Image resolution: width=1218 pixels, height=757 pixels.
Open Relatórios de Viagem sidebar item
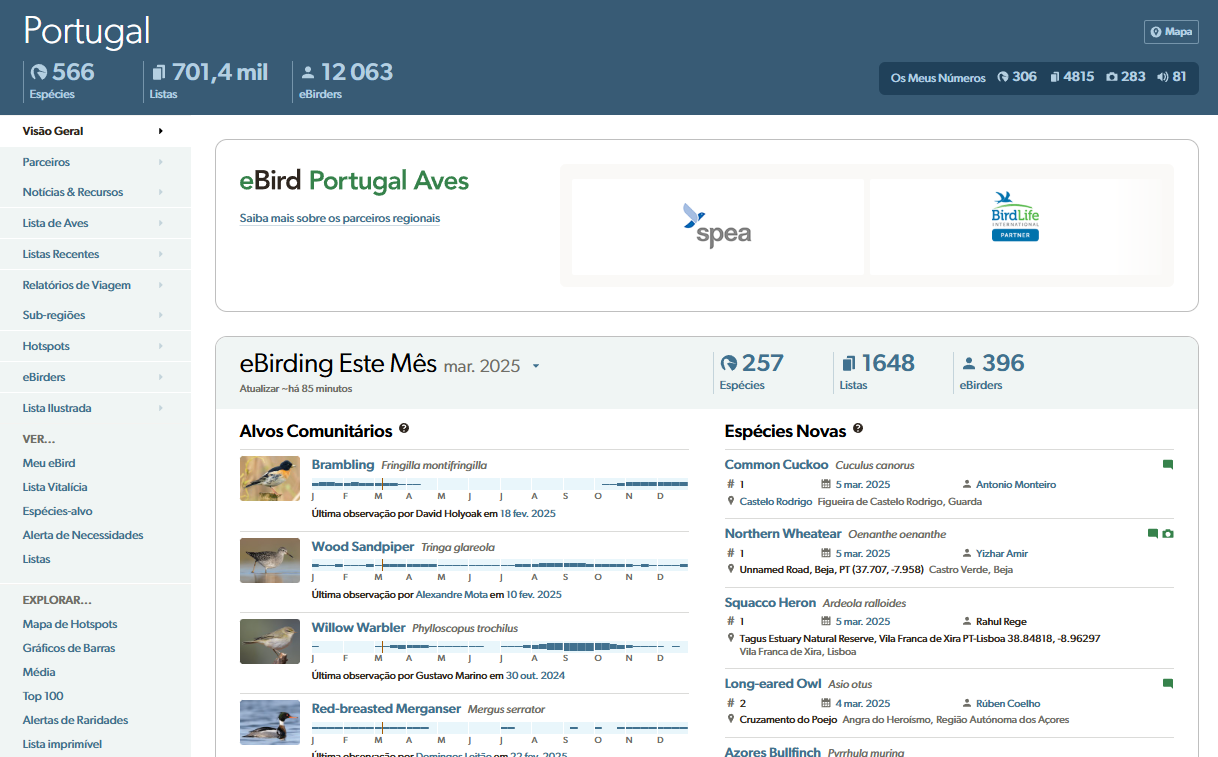point(95,285)
